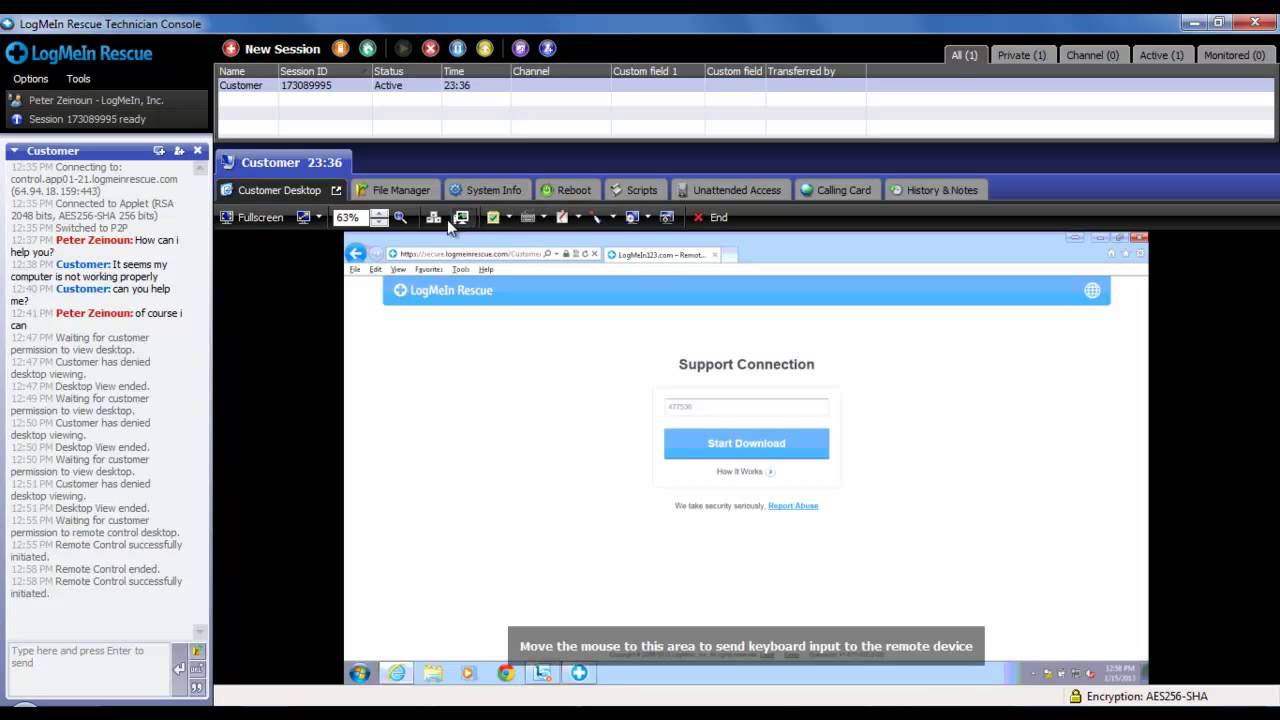
Task: Go to the Calling Card tab
Action: (836, 190)
